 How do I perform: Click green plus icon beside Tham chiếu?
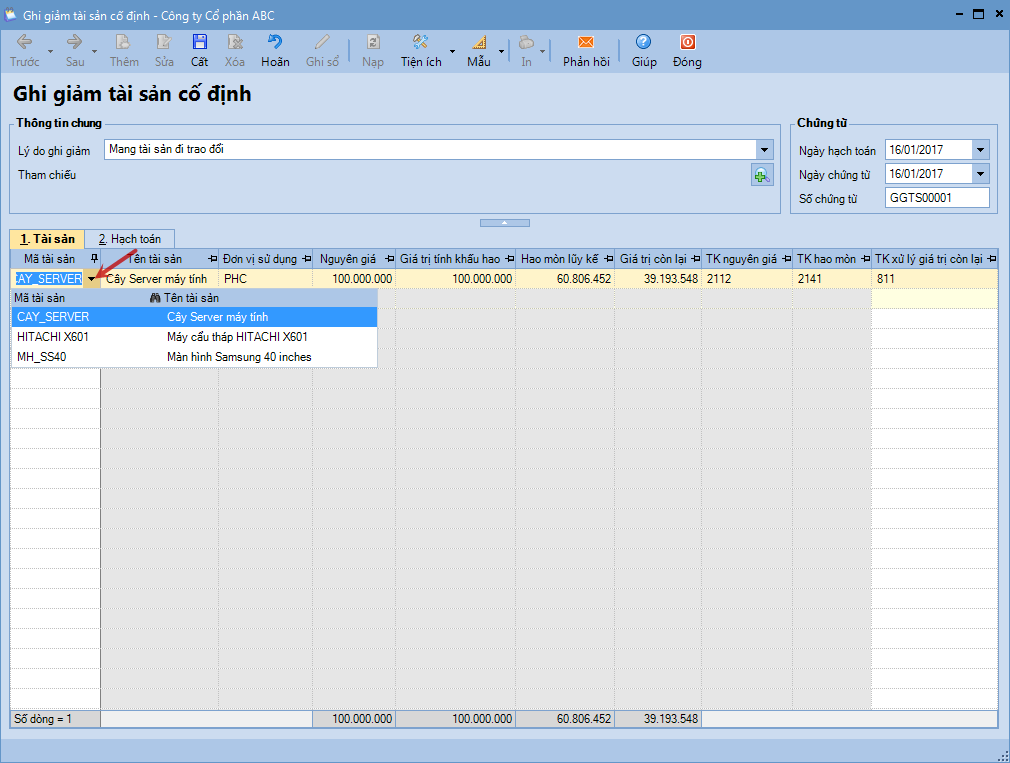coord(763,176)
